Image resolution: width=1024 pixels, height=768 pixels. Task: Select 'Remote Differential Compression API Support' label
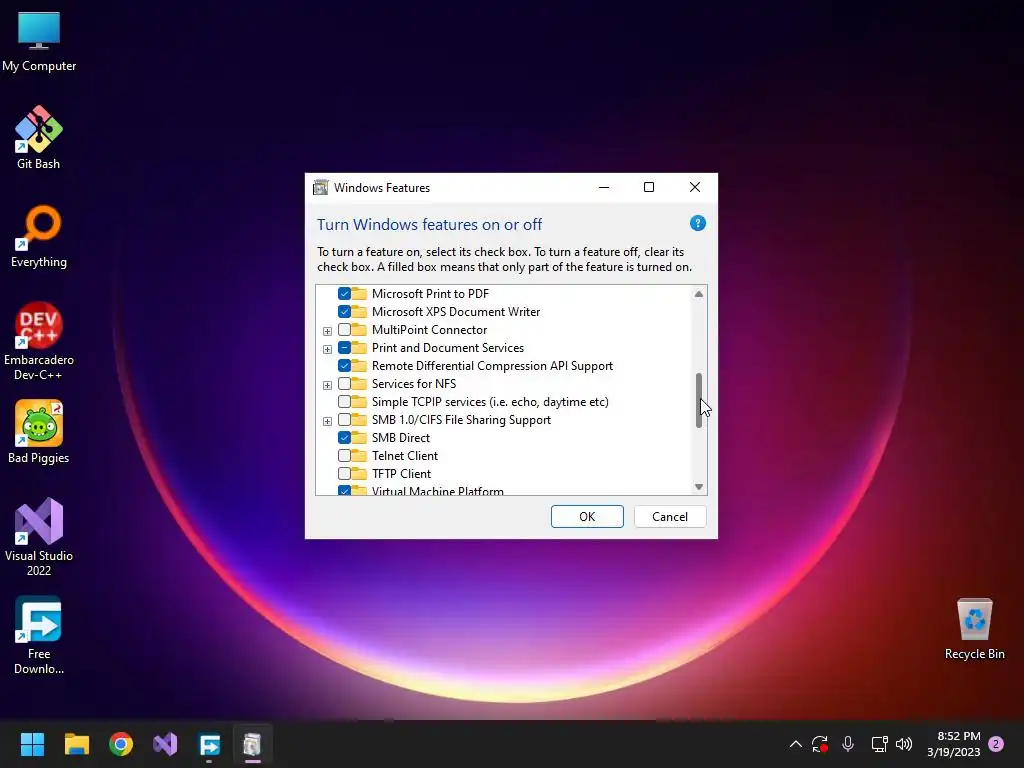[x=492, y=366]
